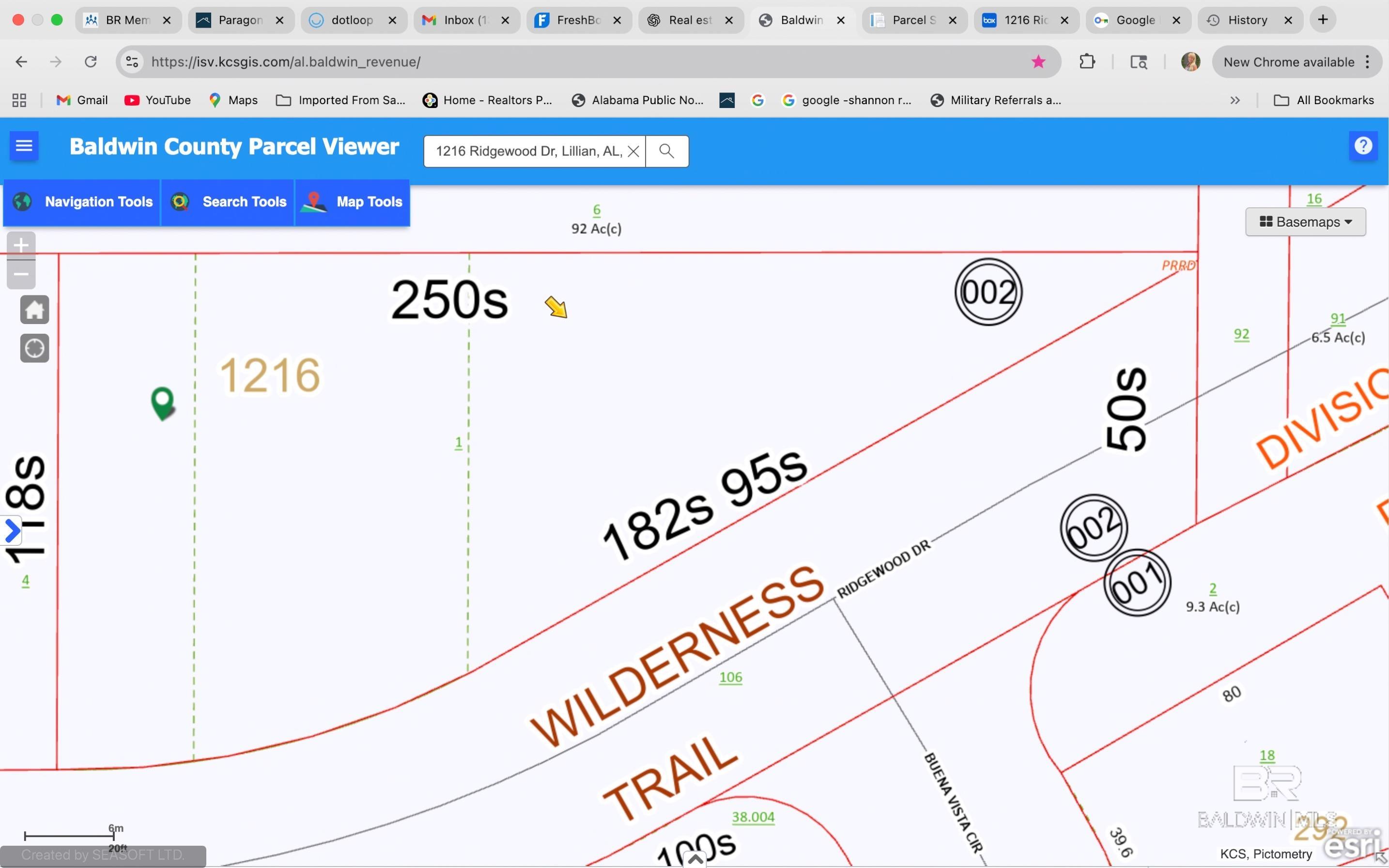Clear the address search field
The width and height of the screenshot is (1389, 868).
coord(633,151)
